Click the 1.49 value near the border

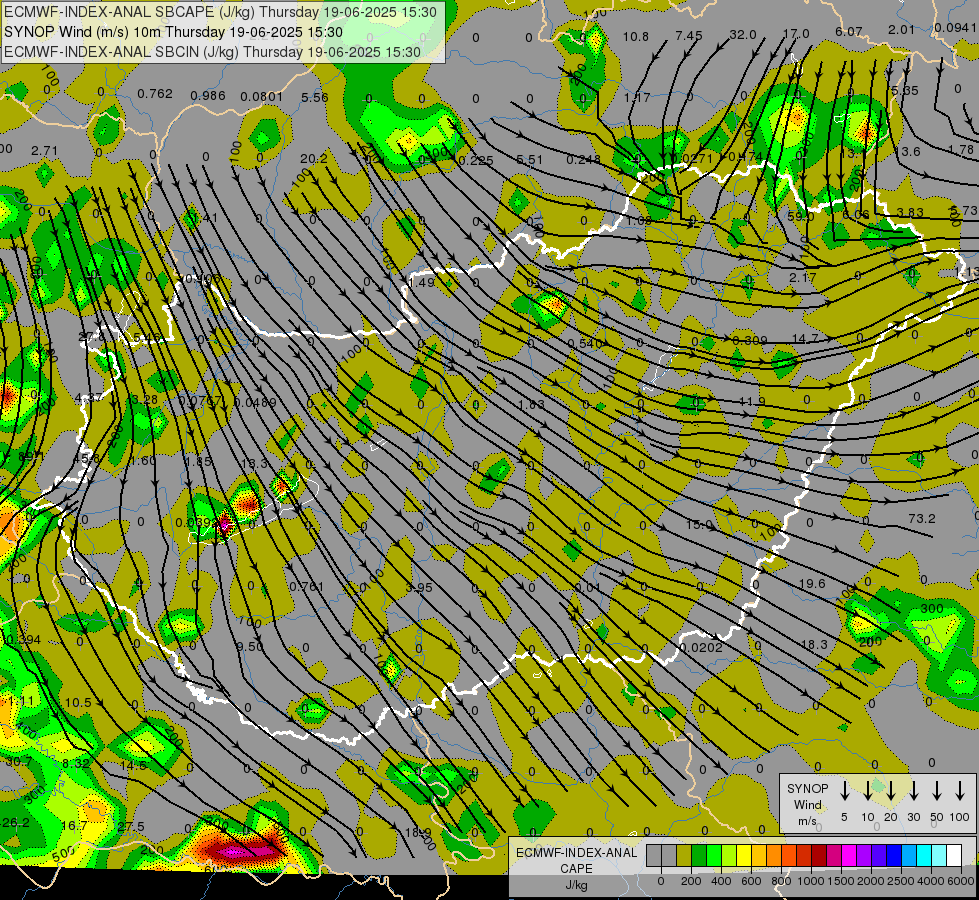[x=421, y=282]
